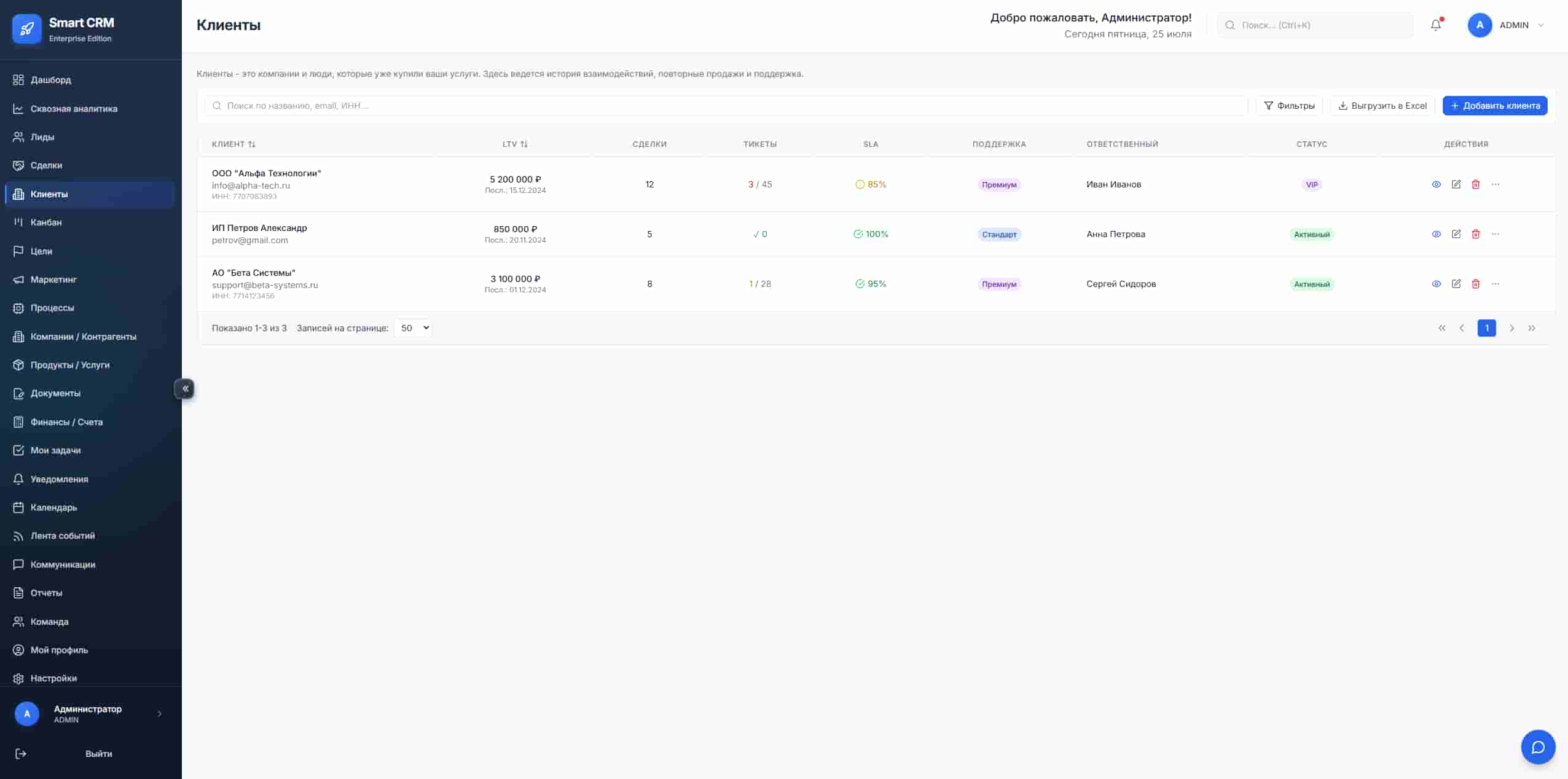Viewport: 1568px width, 779px height.
Task: View ООО Альфа Технологии via eye icon
Action: [x=1436, y=184]
